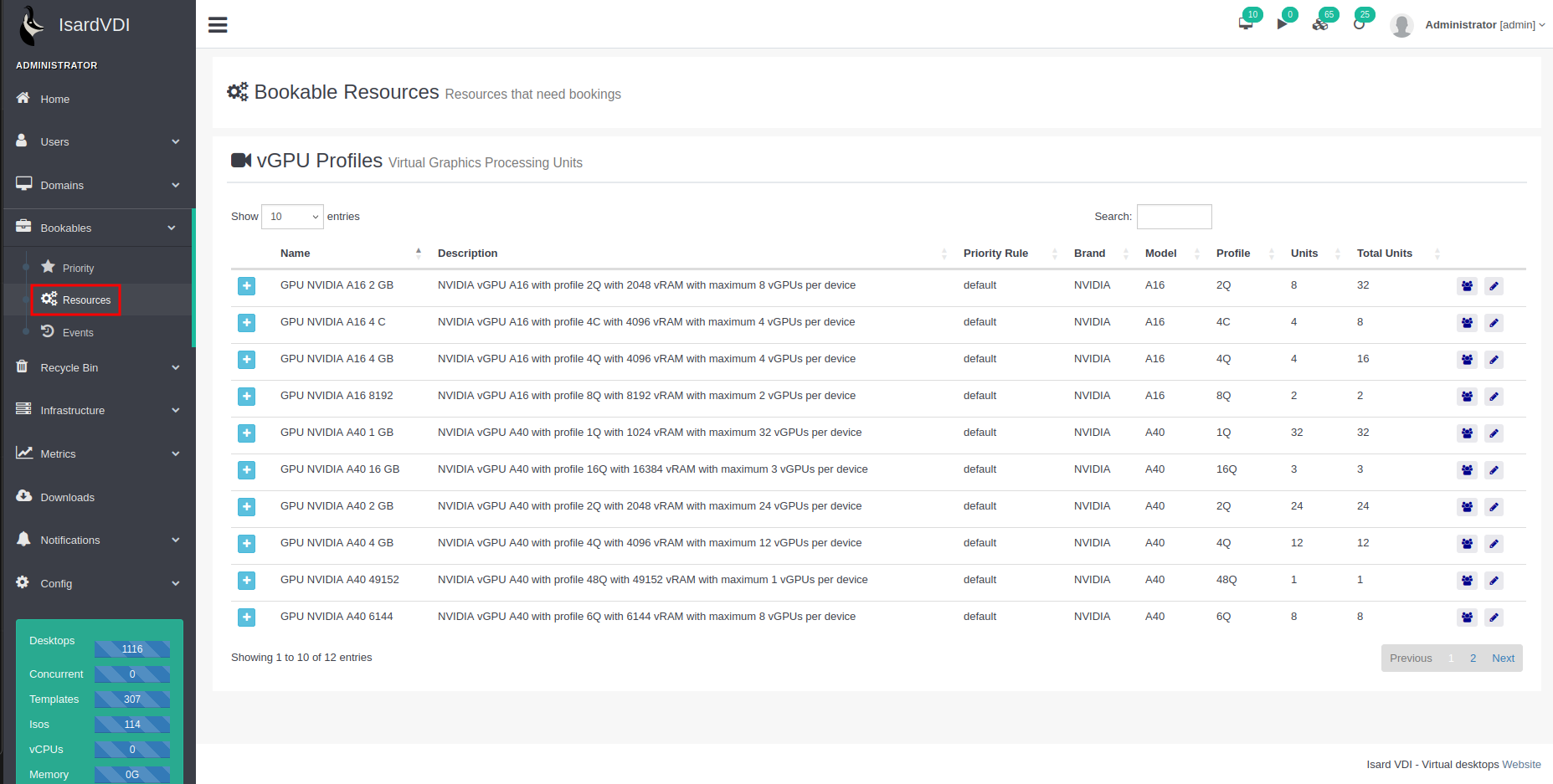
Task: Open Events under Bookables
Action: coord(78,333)
